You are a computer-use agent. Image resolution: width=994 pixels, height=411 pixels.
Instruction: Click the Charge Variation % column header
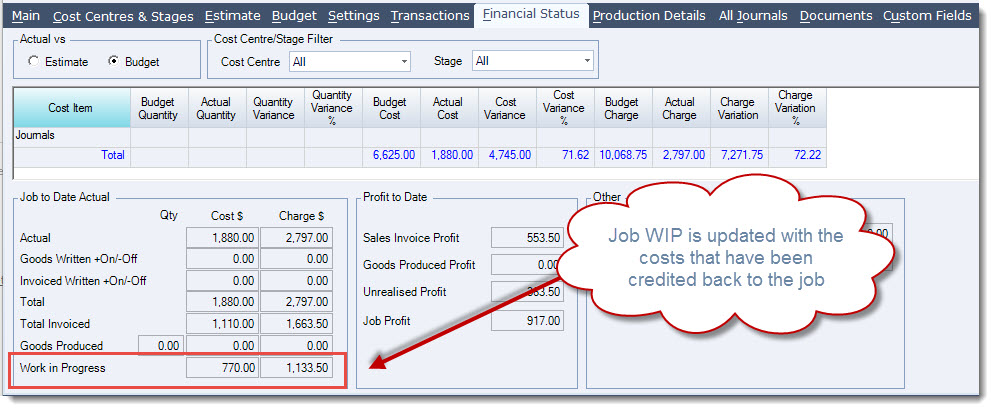(796, 108)
